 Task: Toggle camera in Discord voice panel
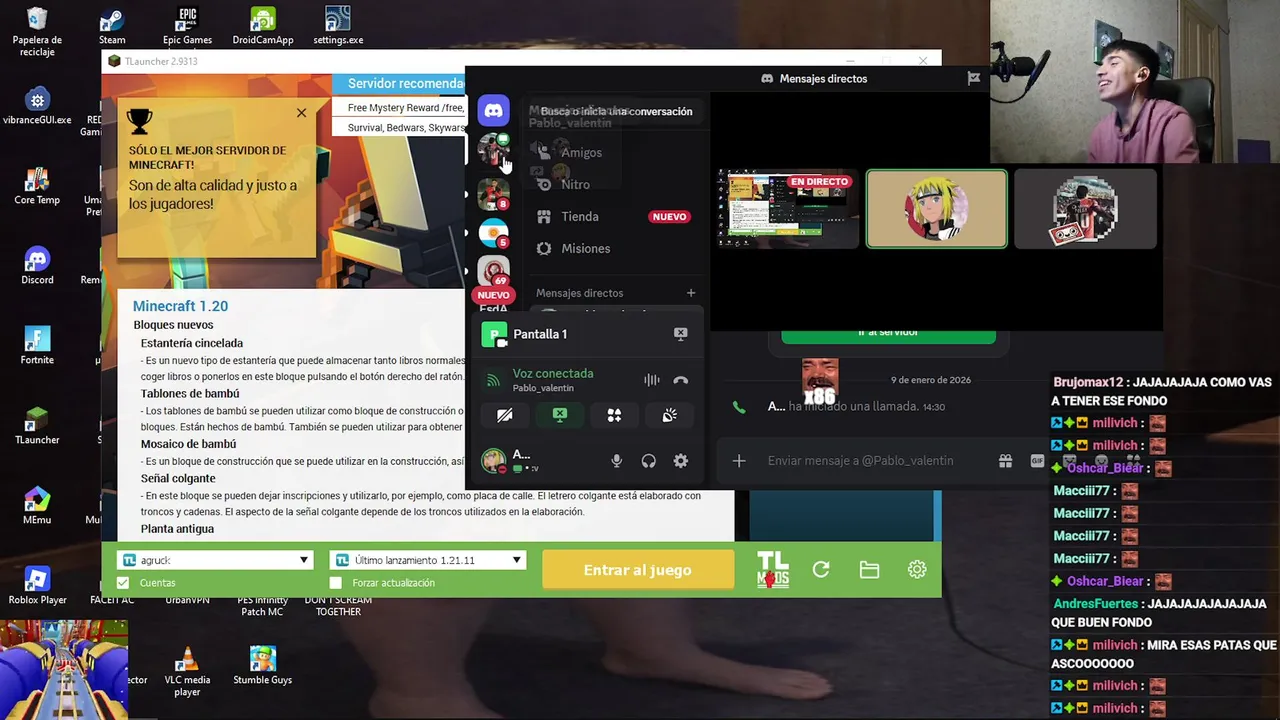click(505, 415)
